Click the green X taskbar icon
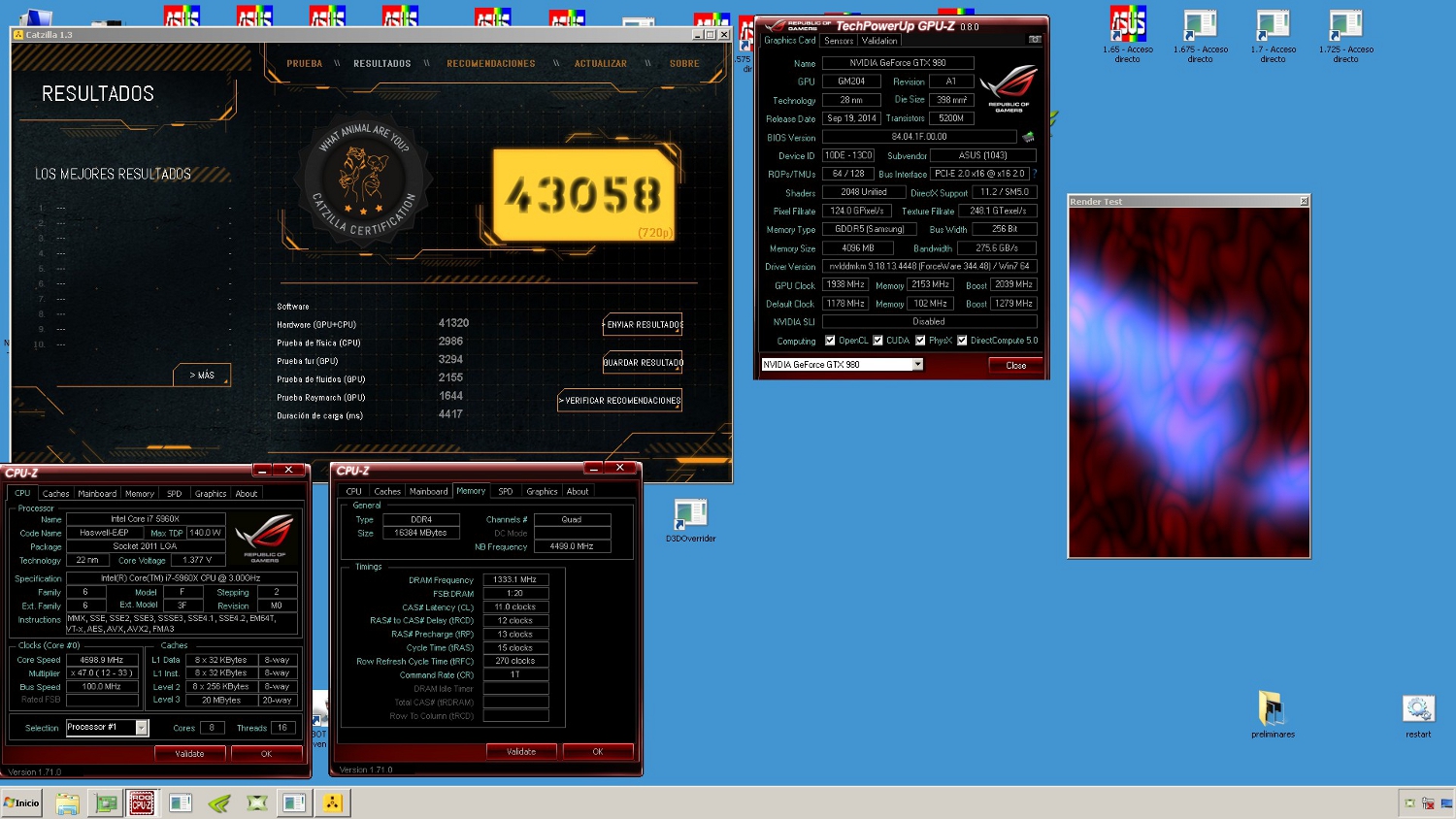The height and width of the screenshot is (819, 1456). (257, 803)
